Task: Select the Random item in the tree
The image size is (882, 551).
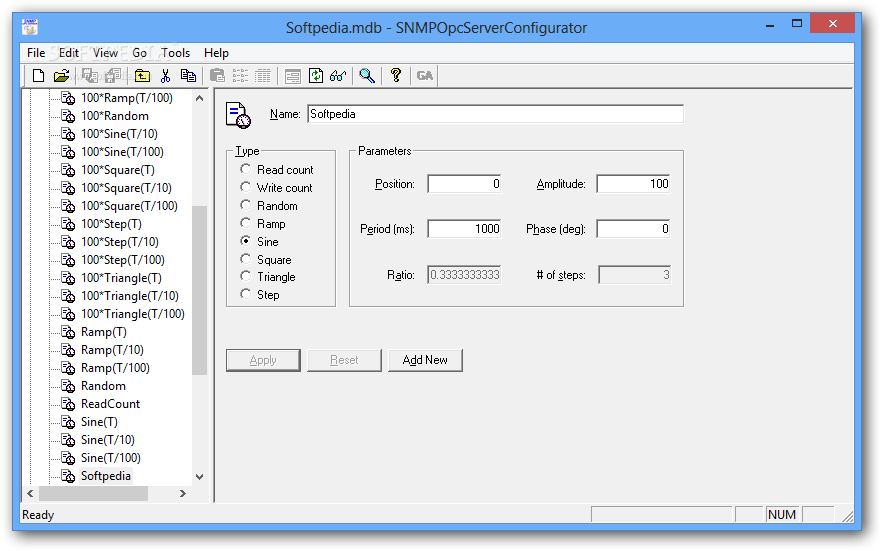Action: (x=104, y=386)
